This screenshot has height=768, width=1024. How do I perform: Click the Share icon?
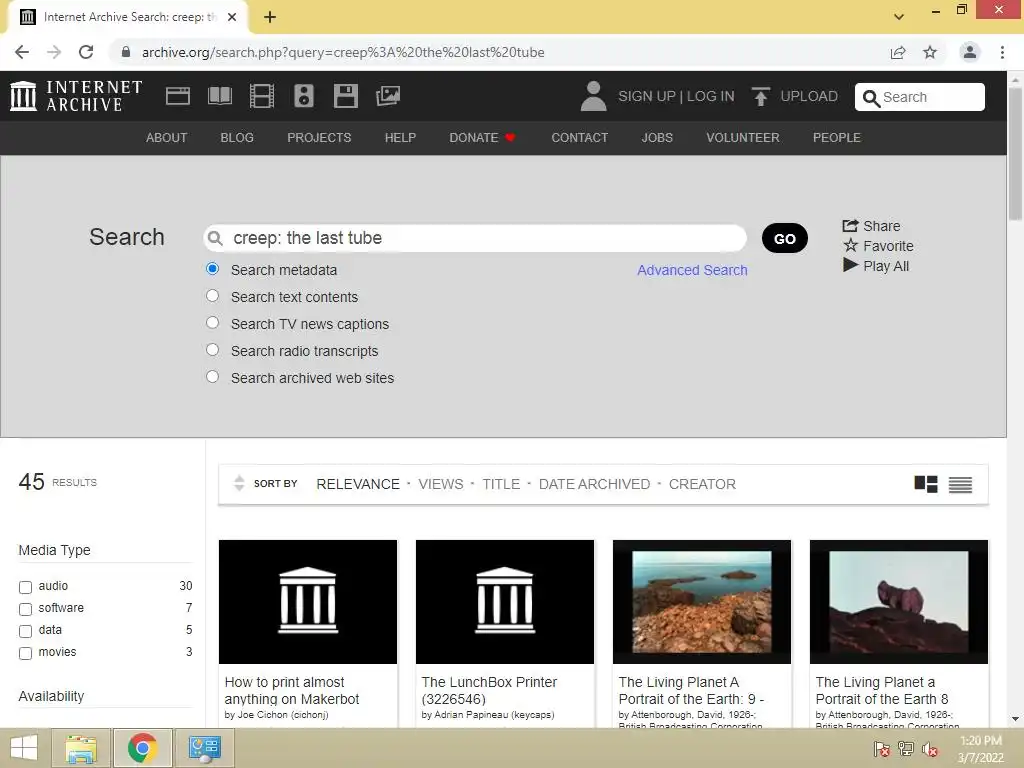click(x=850, y=226)
